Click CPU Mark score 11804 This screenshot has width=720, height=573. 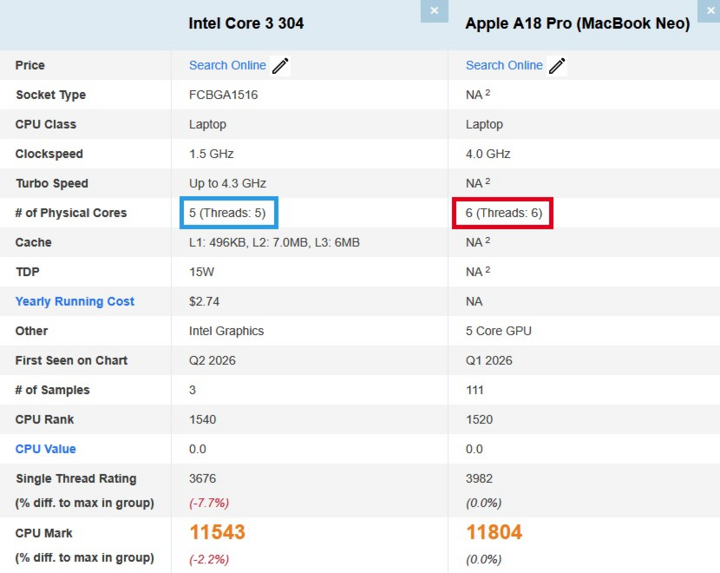click(494, 532)
